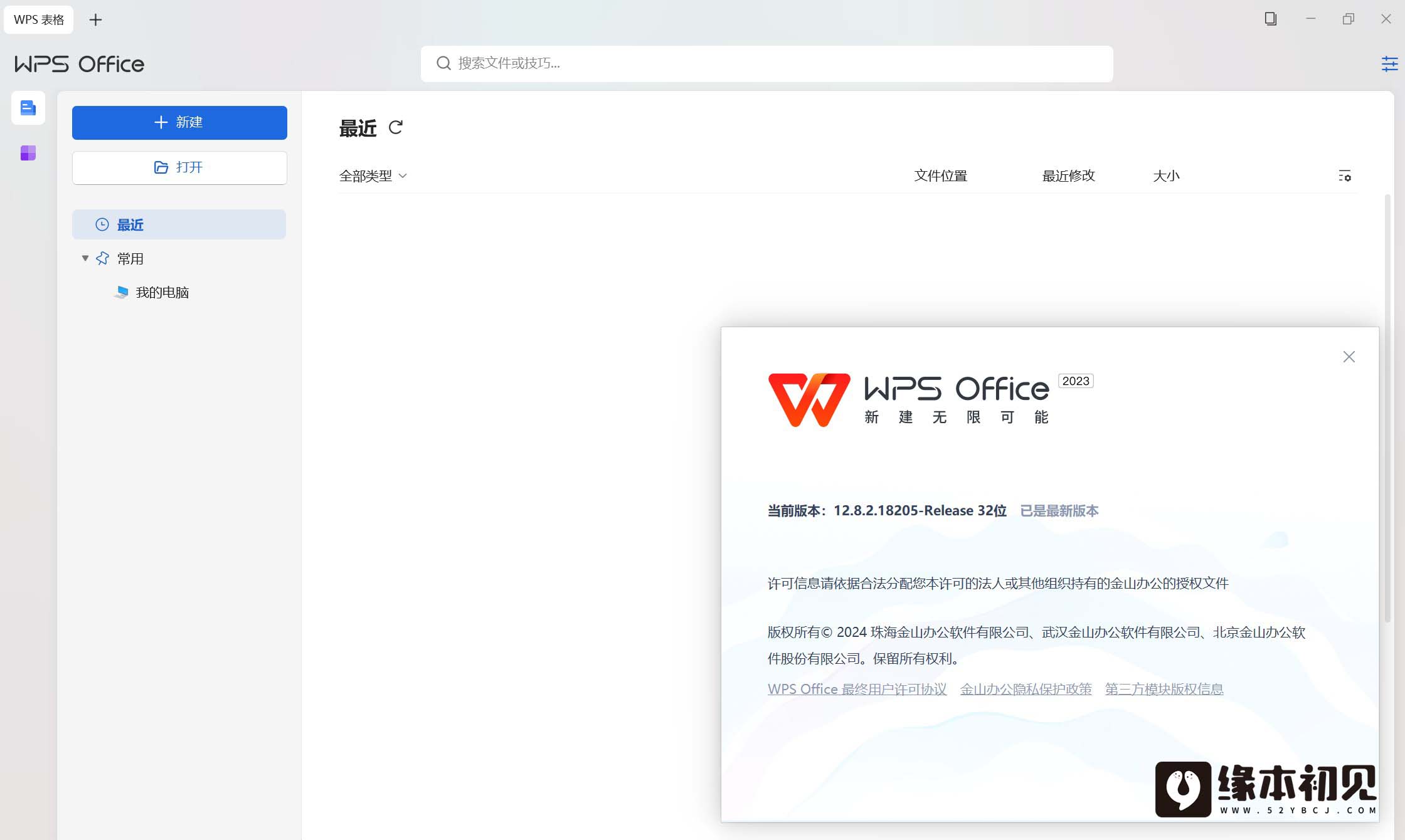
Task: Collapse the 常用 tree section arrow
Action: [x=85, y=258]
